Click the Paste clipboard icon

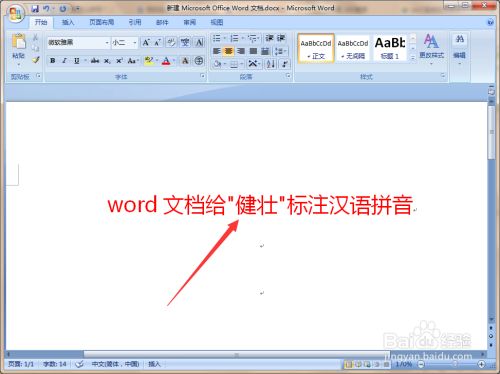click(19, 42)
